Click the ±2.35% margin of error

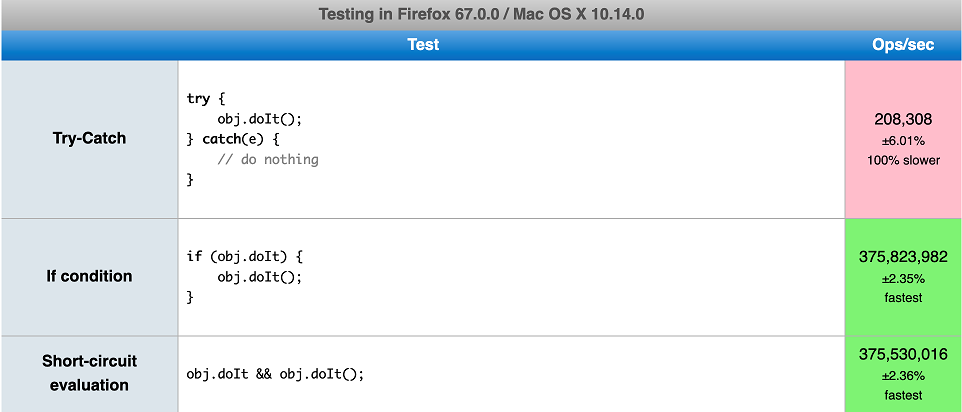(x=903, y=278)
